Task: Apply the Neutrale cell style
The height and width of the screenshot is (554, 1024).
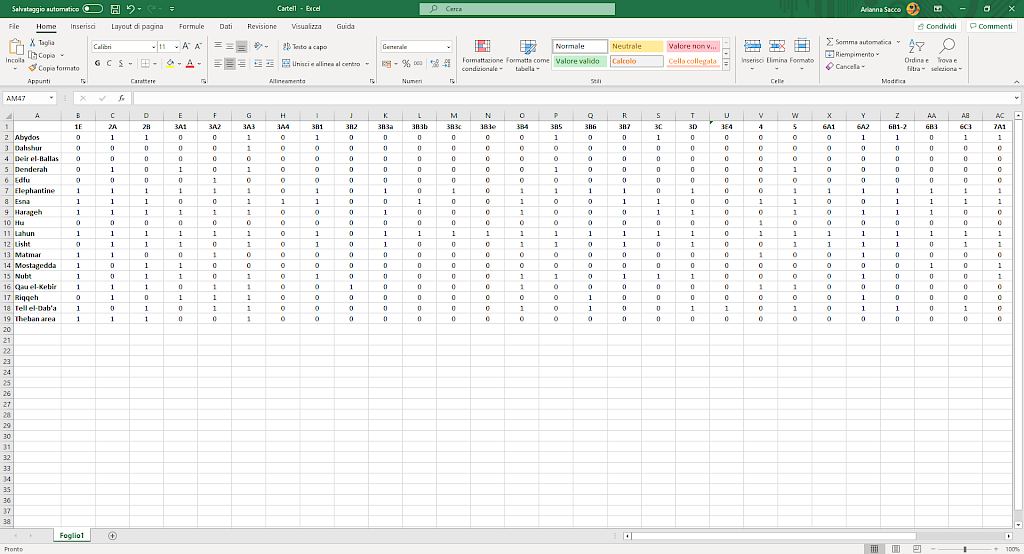Action: tap(637, 46)
